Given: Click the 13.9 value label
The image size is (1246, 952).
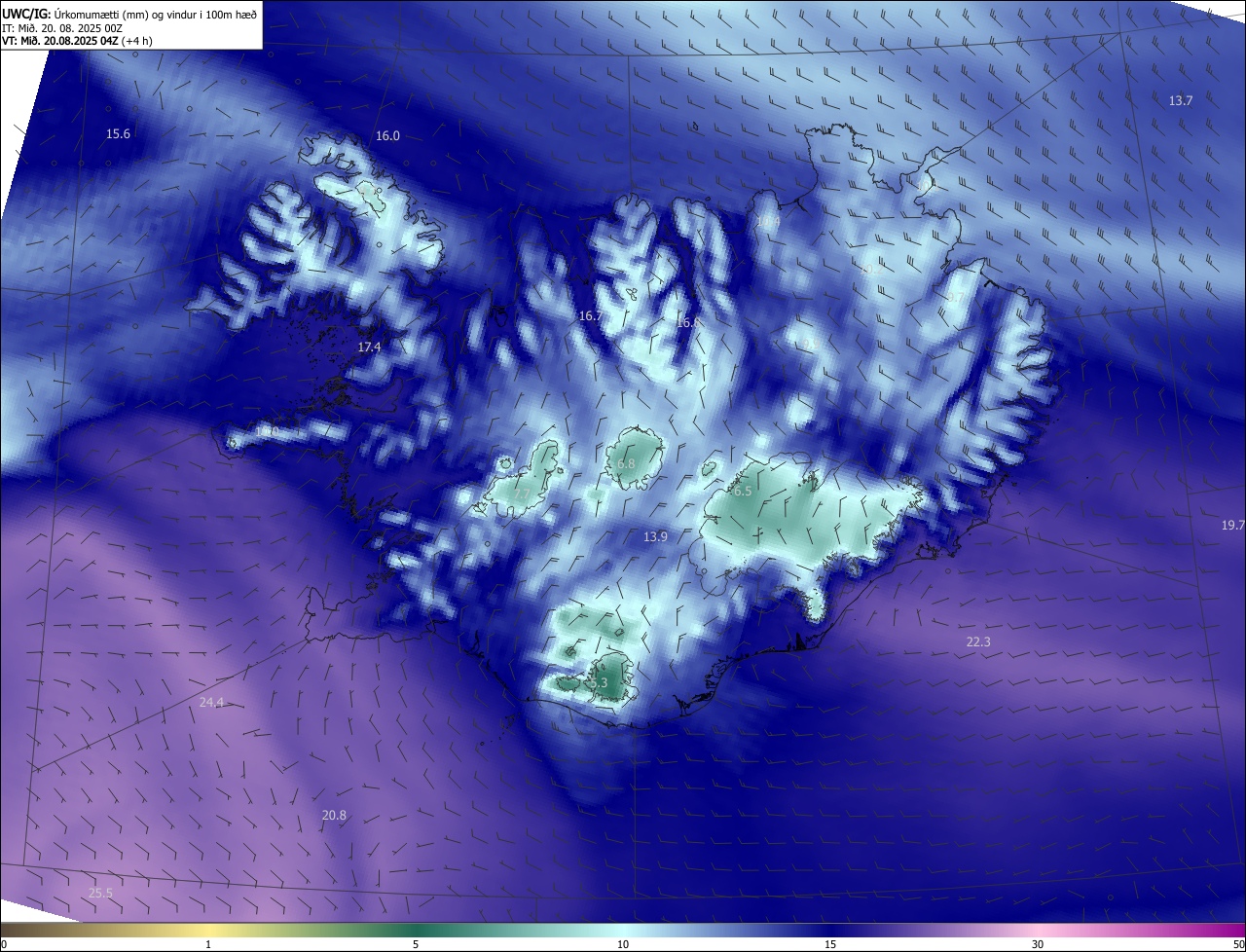Looking at the screenshot, I should click(x=655, y=537).
